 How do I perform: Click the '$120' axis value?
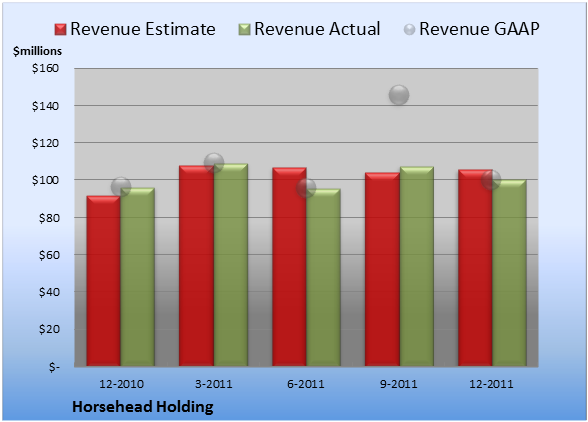pyautogui.click(x=45, y=143)
